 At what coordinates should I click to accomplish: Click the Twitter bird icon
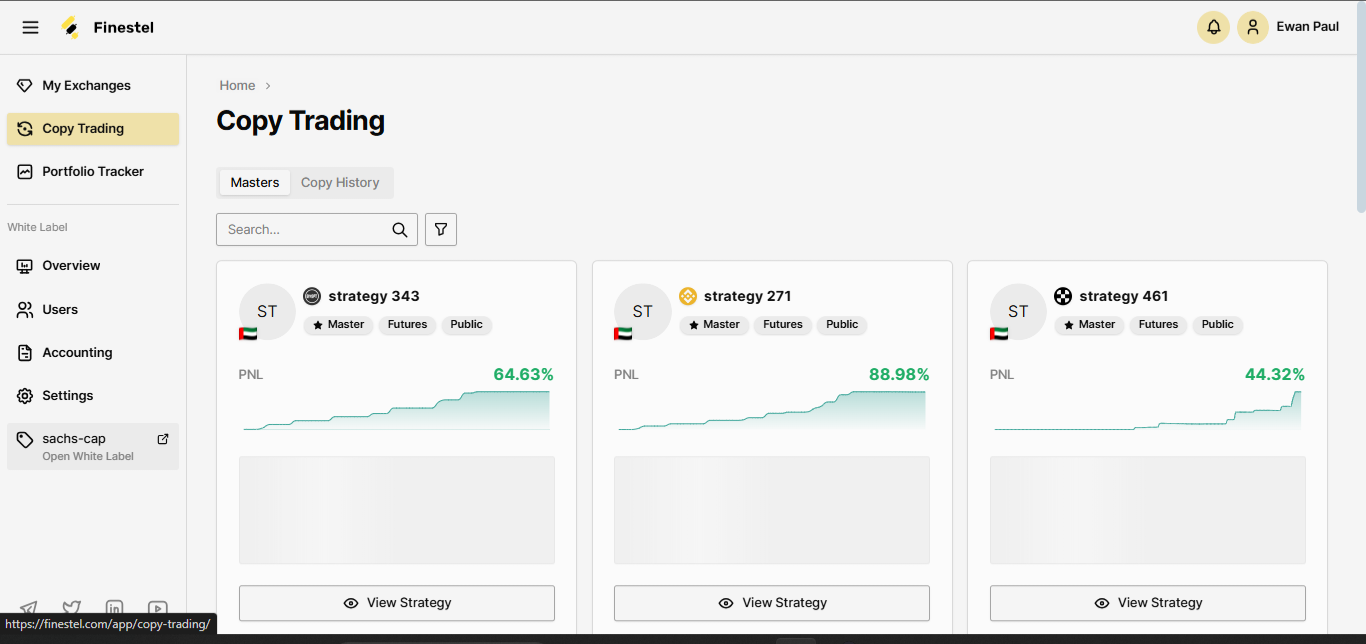tap(71, 608)
